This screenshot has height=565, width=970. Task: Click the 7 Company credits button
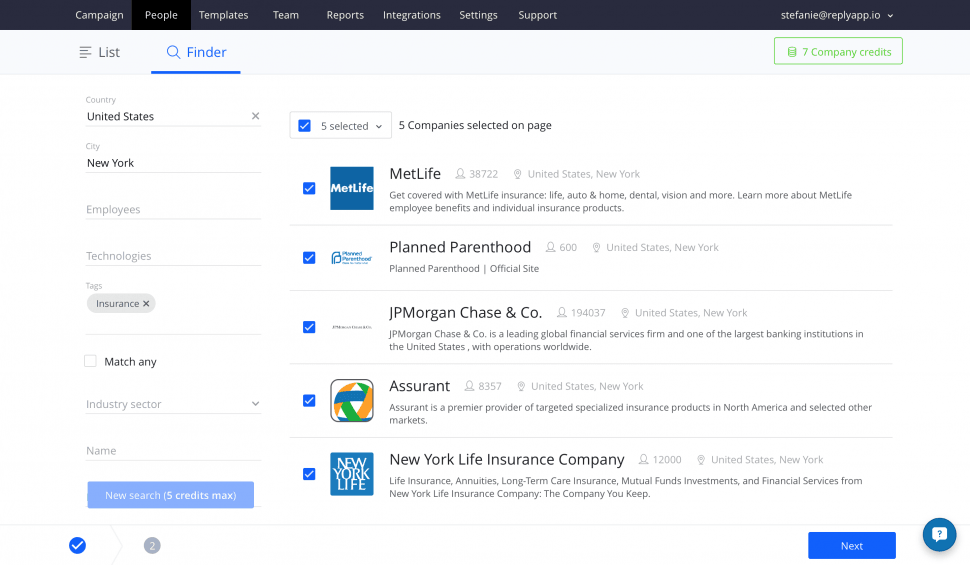838,51
